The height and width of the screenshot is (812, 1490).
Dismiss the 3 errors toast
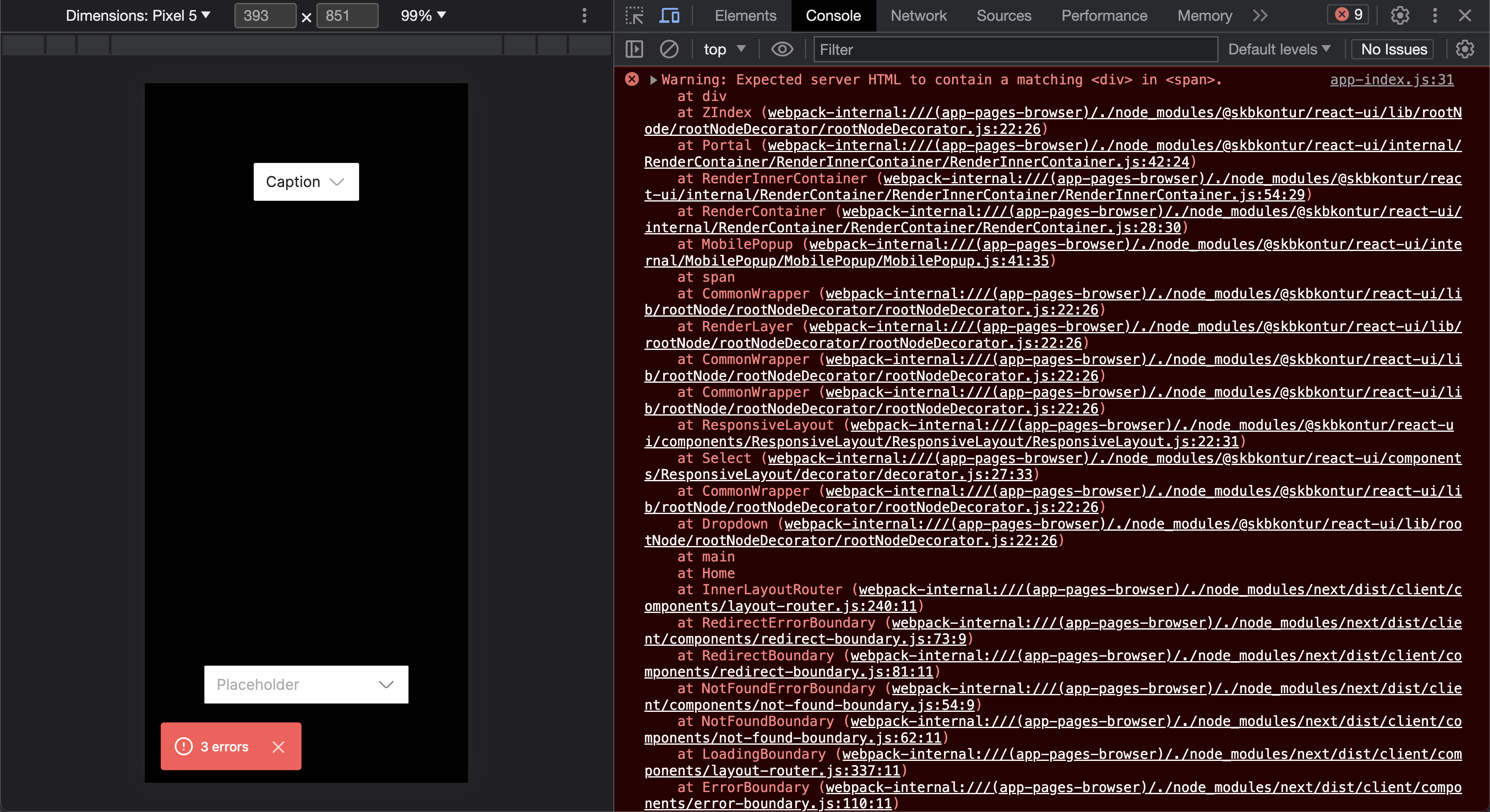278,747
